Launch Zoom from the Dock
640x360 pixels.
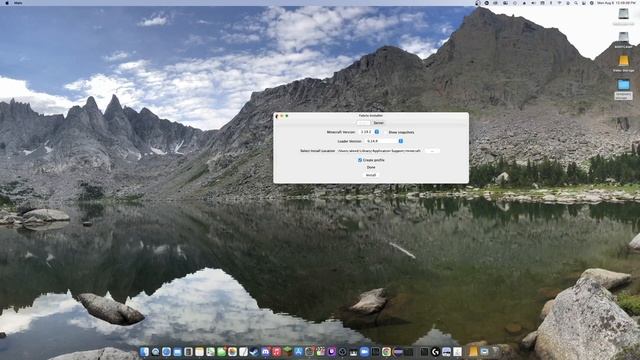click(364, 351)
